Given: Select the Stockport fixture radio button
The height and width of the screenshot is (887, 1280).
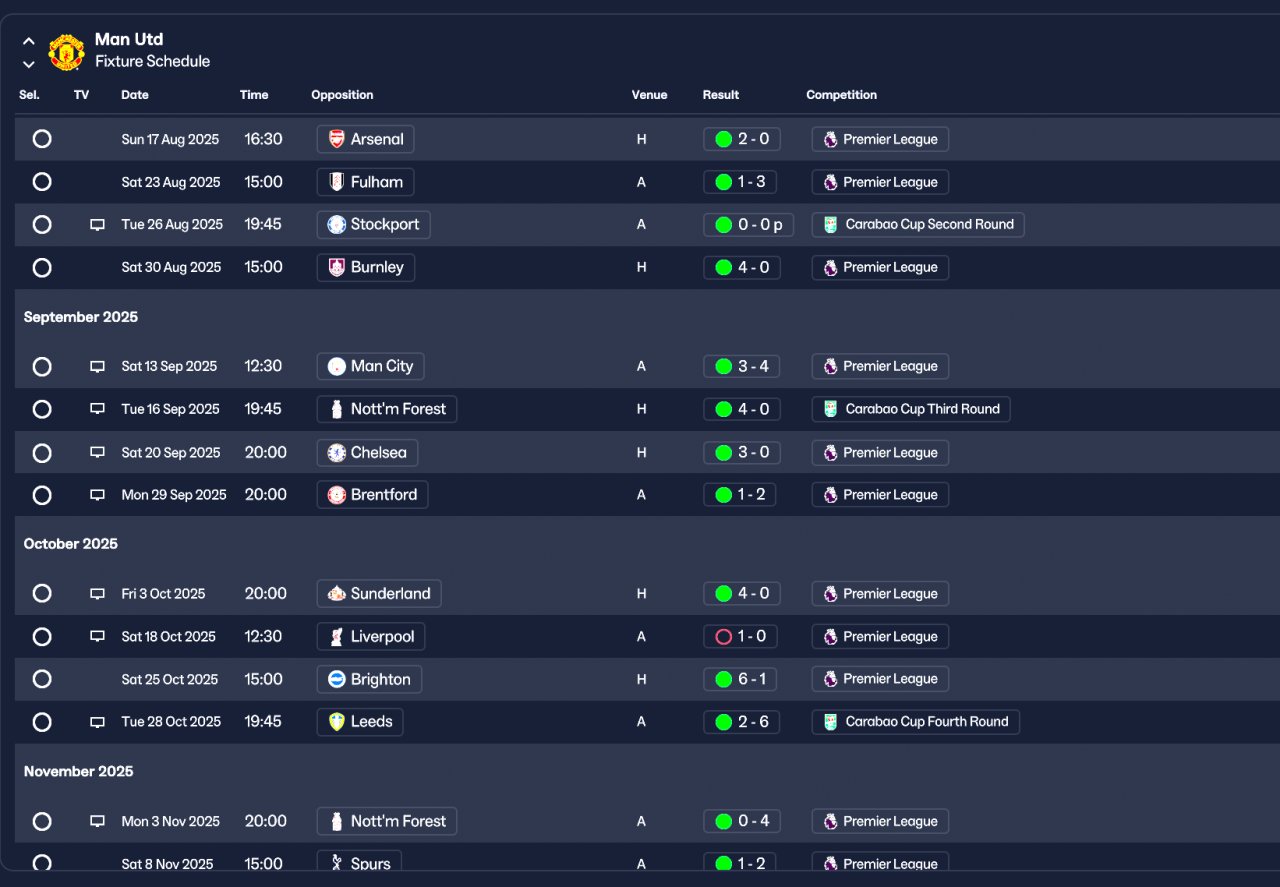Looking at the screenshot, I should [42, 225].
